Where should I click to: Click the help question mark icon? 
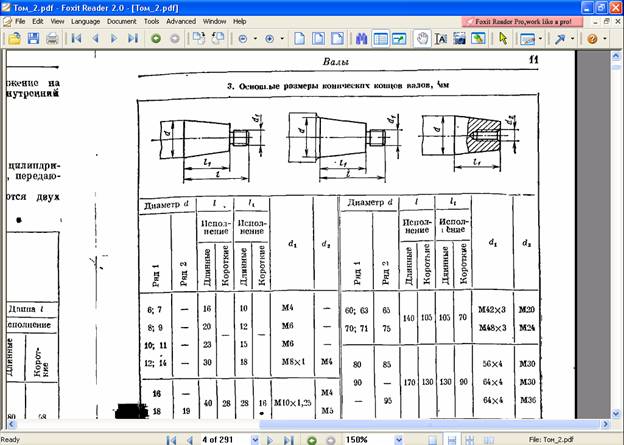591,38
